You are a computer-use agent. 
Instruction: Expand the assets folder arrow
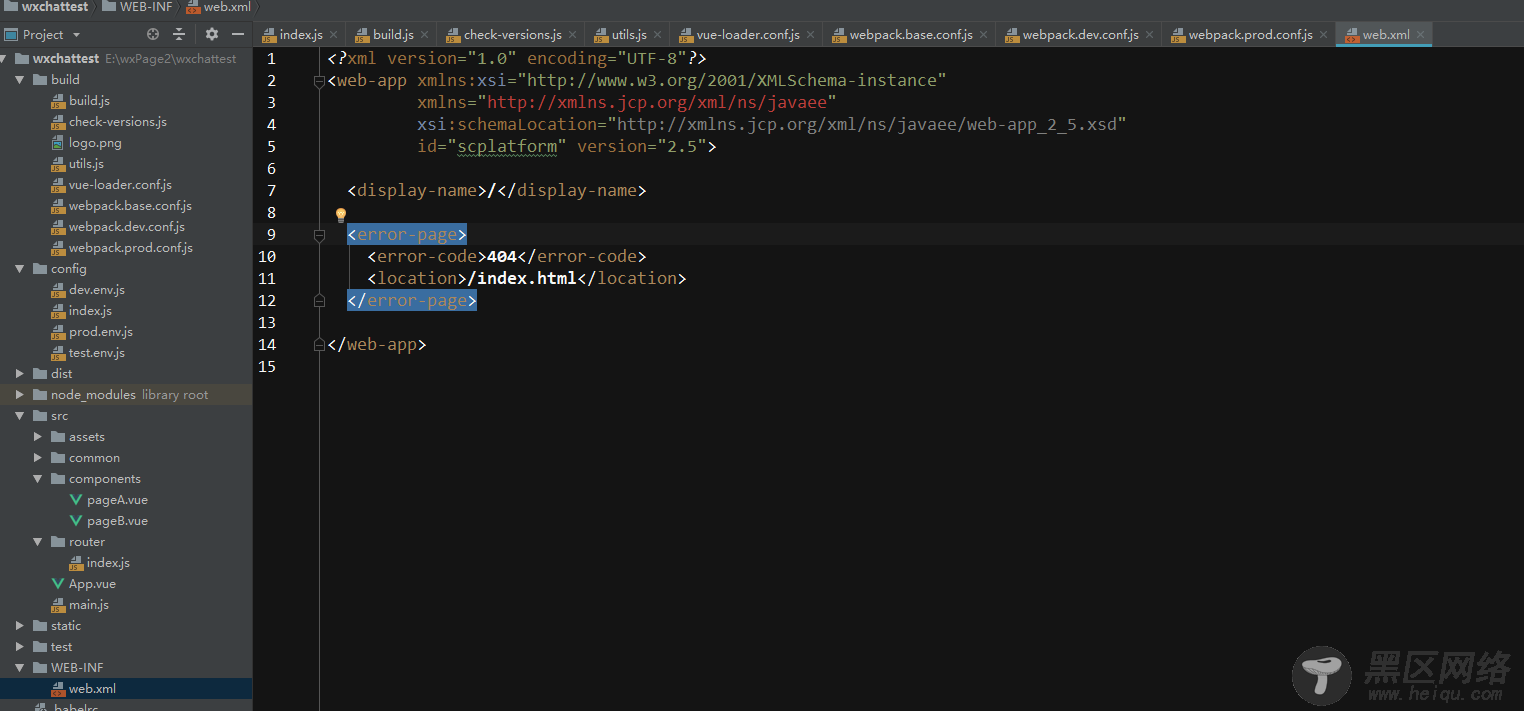pyautogui.click(x=38, y=437)
